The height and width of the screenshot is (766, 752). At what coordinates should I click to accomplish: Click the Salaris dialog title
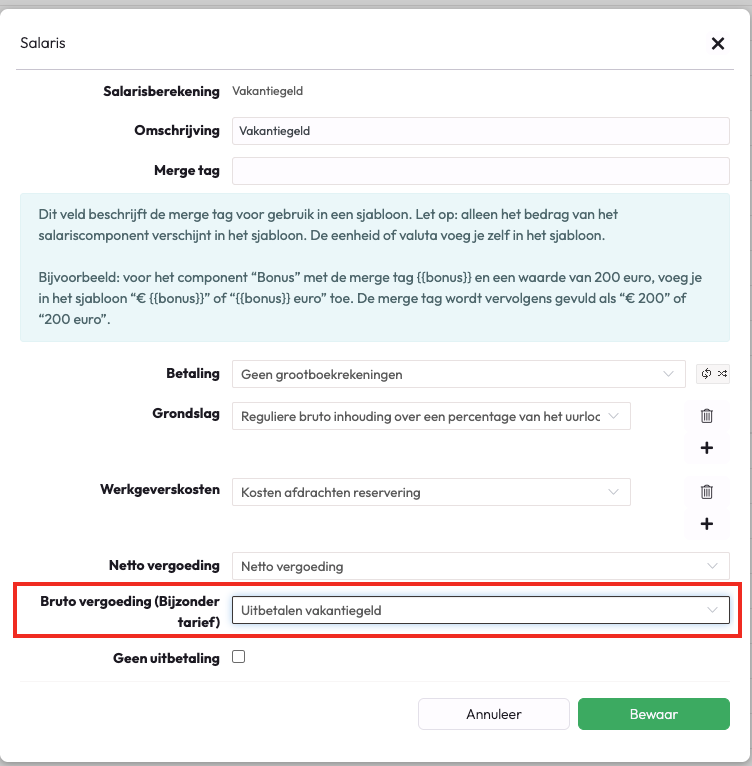tap(43, 44)
